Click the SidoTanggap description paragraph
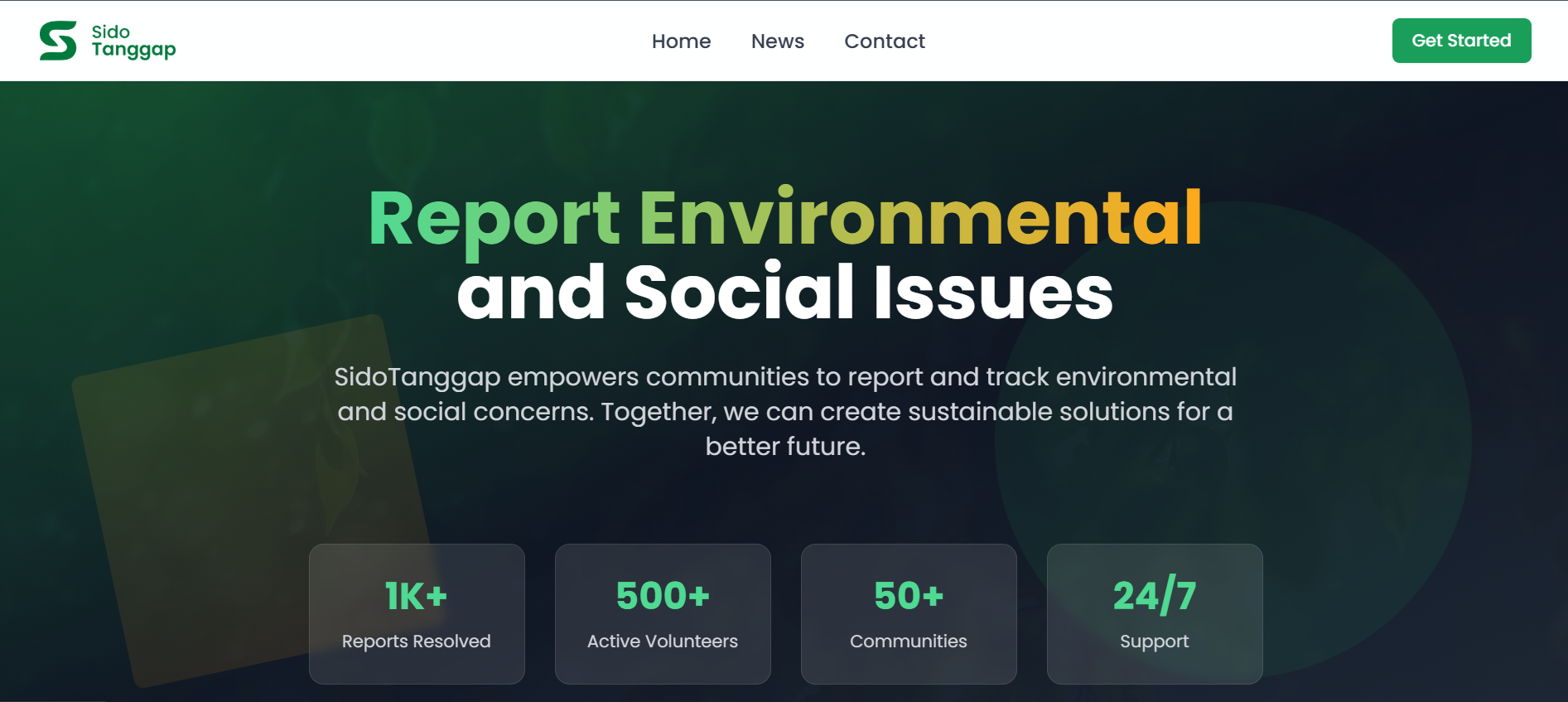Image resolution: width=1568 pixels, height=702 pixels. click(x=784, y=411)
